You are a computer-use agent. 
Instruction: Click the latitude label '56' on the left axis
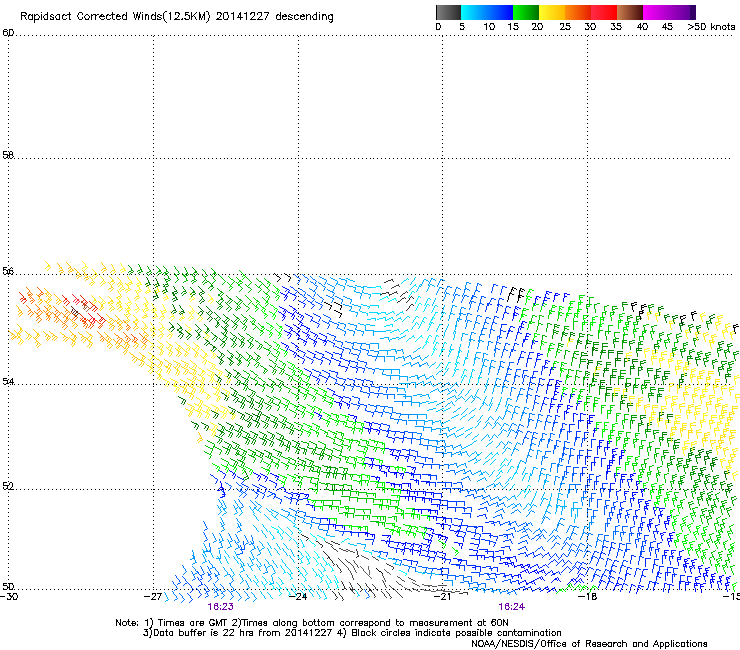point(8,271)
